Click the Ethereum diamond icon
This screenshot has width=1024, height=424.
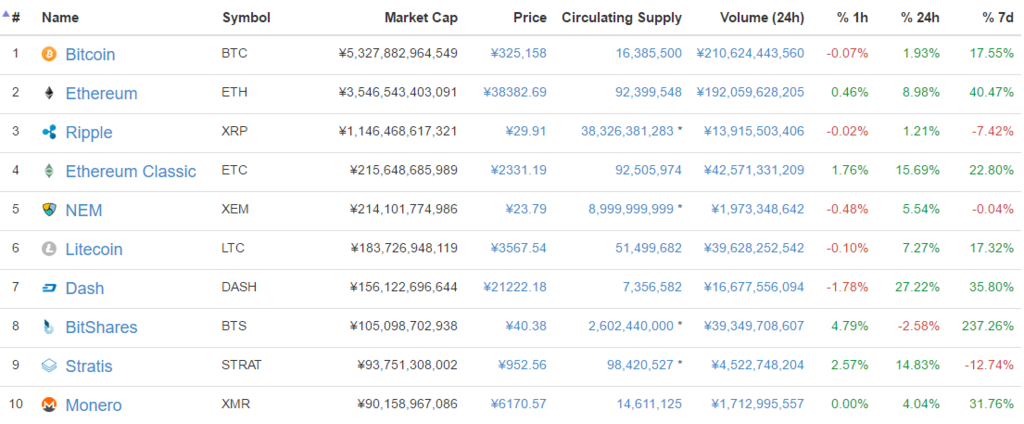(49, 93)
